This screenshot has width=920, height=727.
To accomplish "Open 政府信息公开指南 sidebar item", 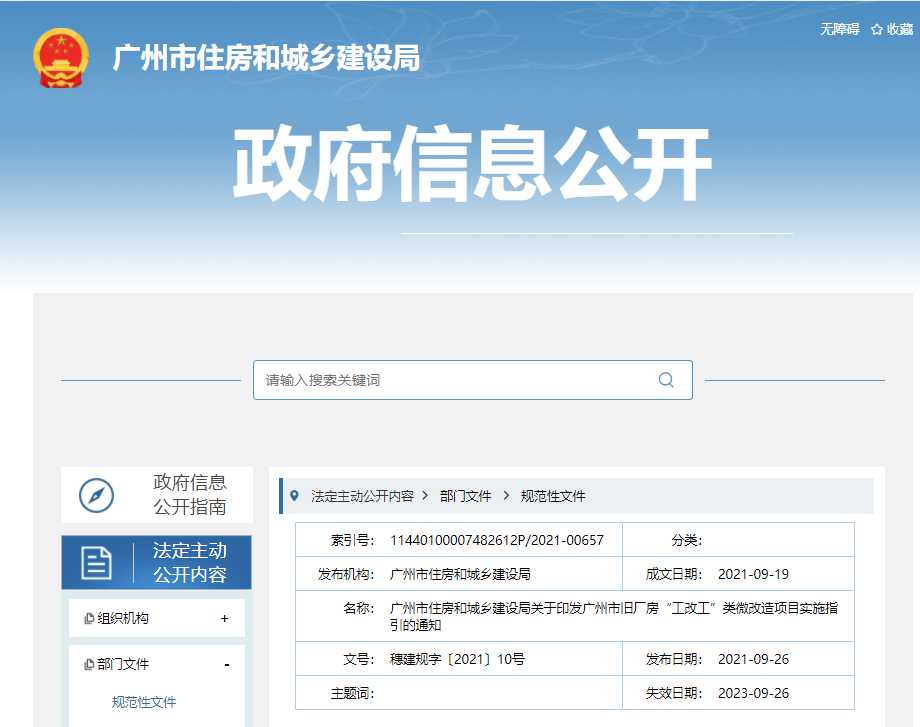I will click(157, 495).
